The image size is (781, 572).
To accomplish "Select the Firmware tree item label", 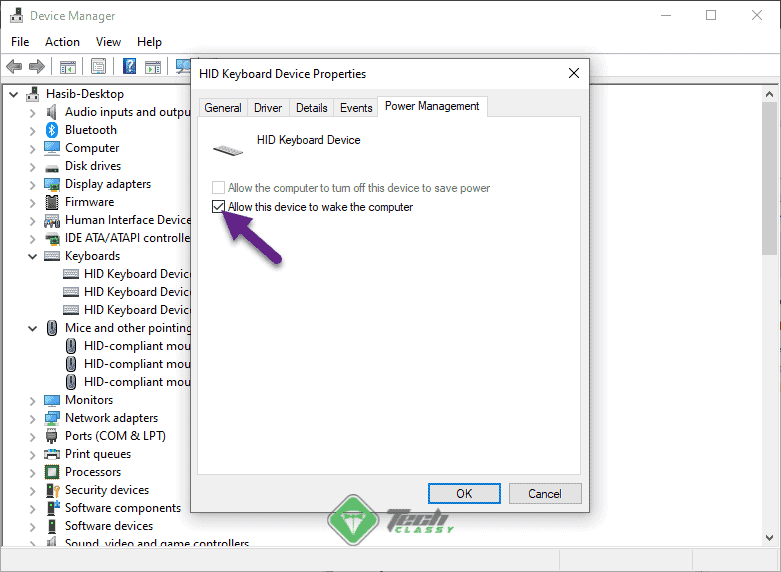I will (x=90, y=202).
